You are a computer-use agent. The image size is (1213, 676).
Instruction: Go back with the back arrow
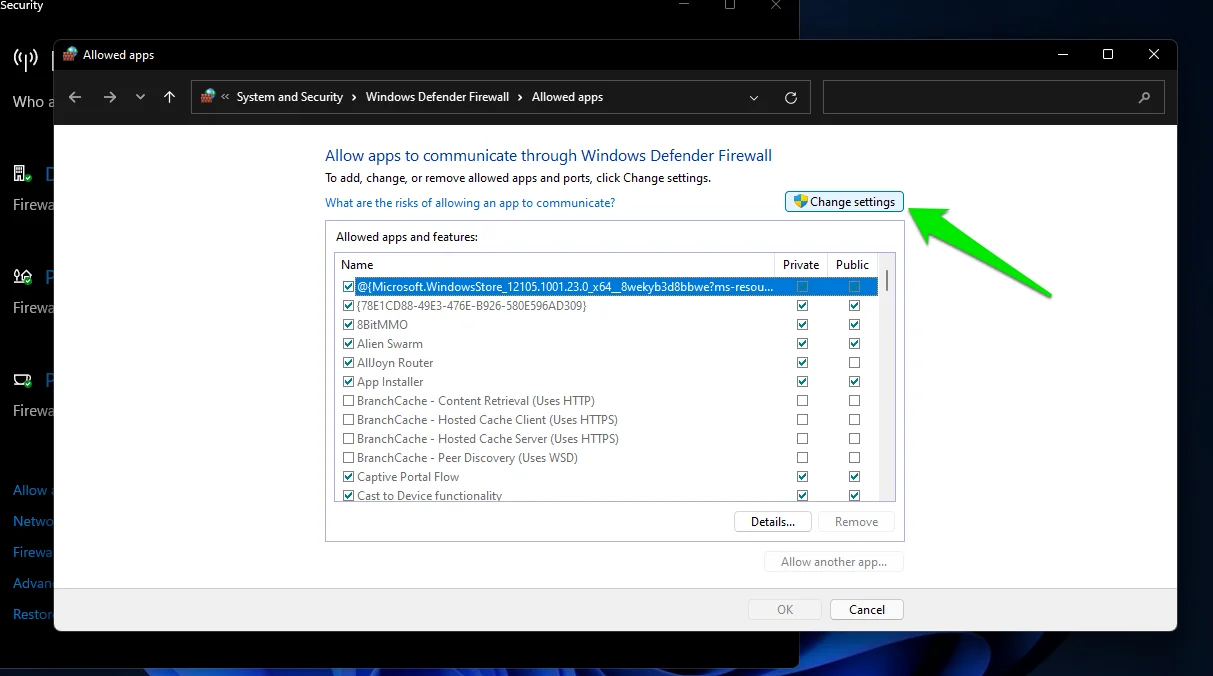(75, 97)
